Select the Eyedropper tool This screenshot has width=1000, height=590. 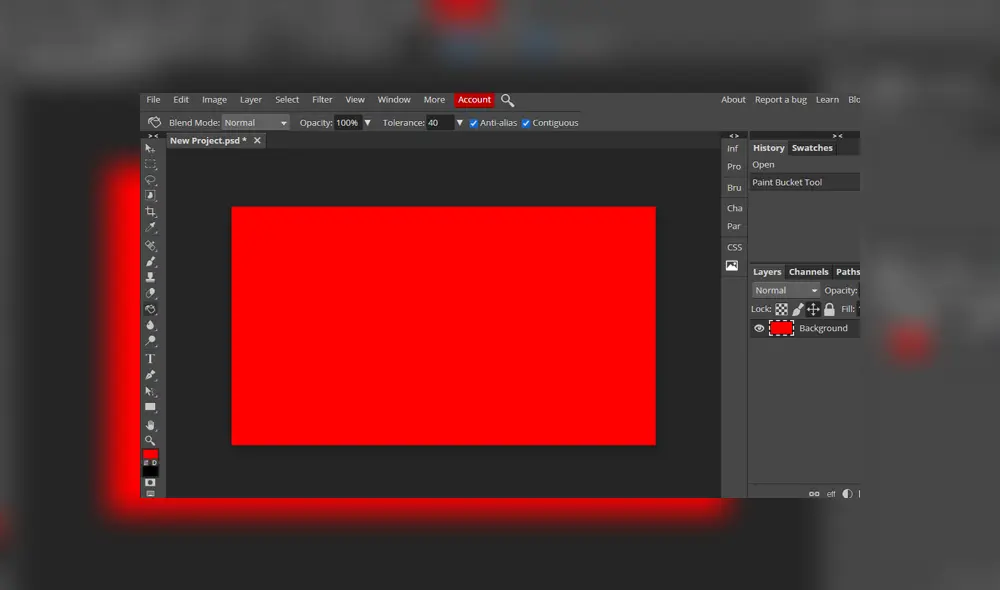[150, 228]
